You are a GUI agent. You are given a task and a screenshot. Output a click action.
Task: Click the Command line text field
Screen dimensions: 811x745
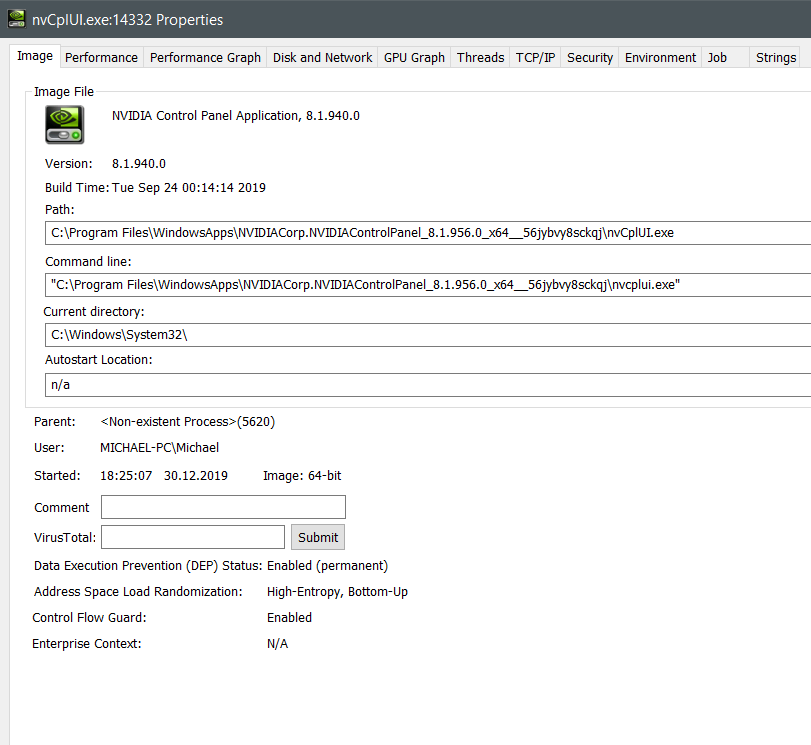(x=428, y=285)
